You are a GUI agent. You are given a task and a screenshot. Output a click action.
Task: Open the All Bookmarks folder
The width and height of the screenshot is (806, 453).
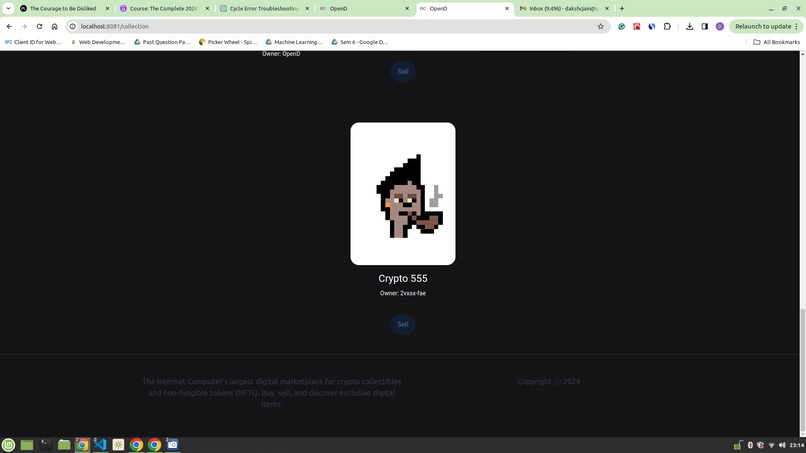pyautogui.click(x=776, y=42)
